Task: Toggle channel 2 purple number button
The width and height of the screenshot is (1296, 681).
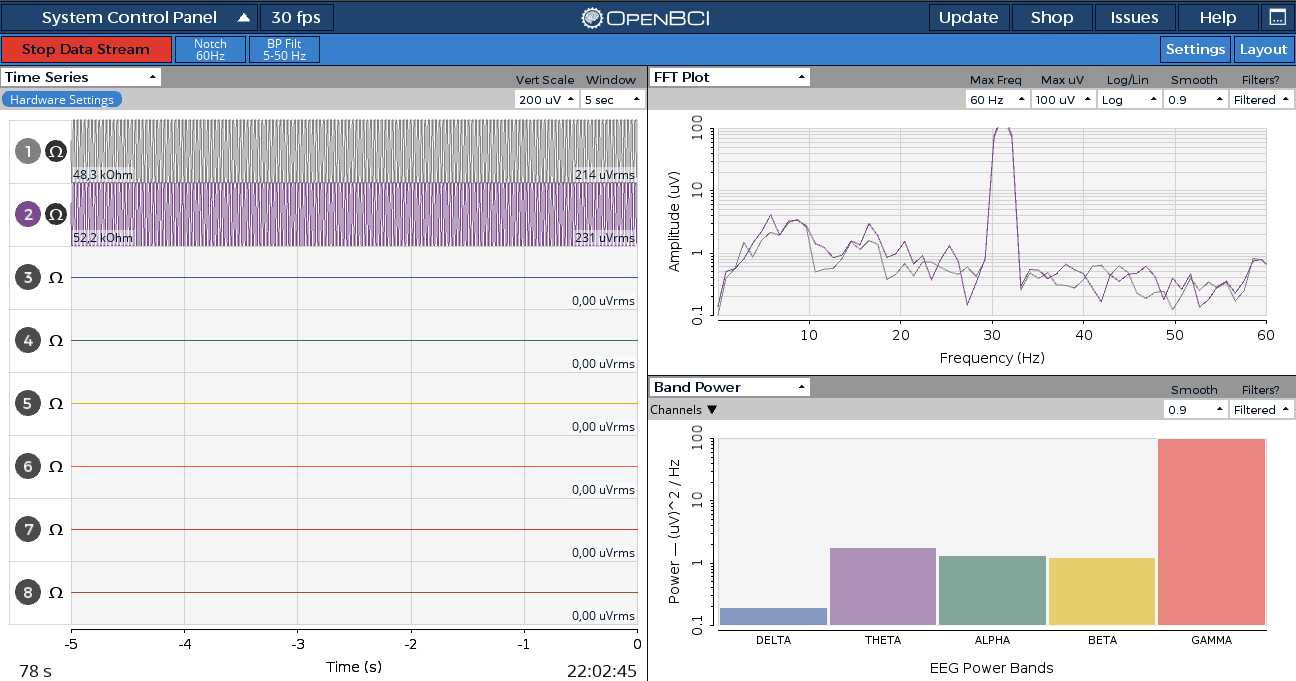Action: point(28,214)
